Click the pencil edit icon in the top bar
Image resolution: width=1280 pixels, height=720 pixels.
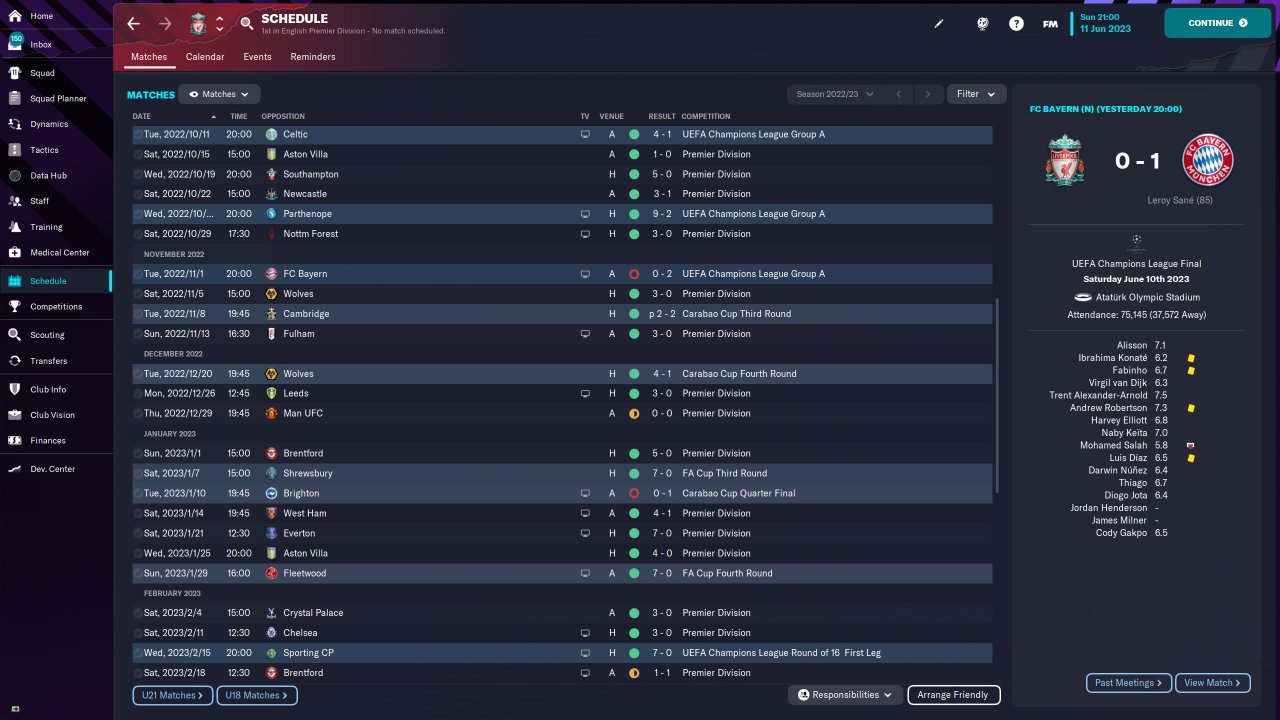[939, 23]
